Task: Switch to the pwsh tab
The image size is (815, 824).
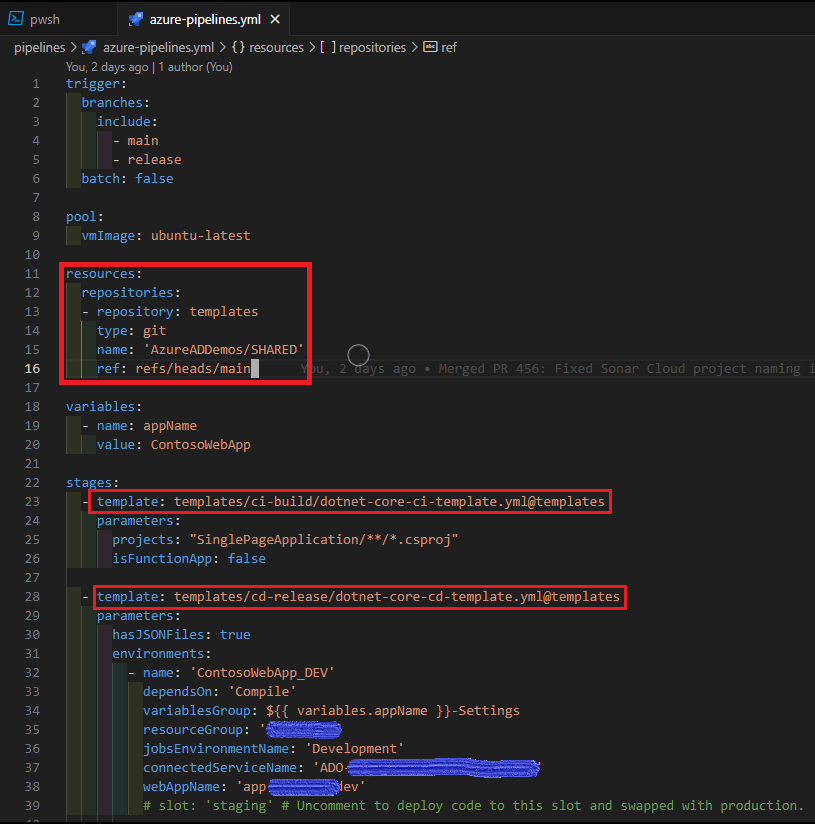Action: point(47,19)
